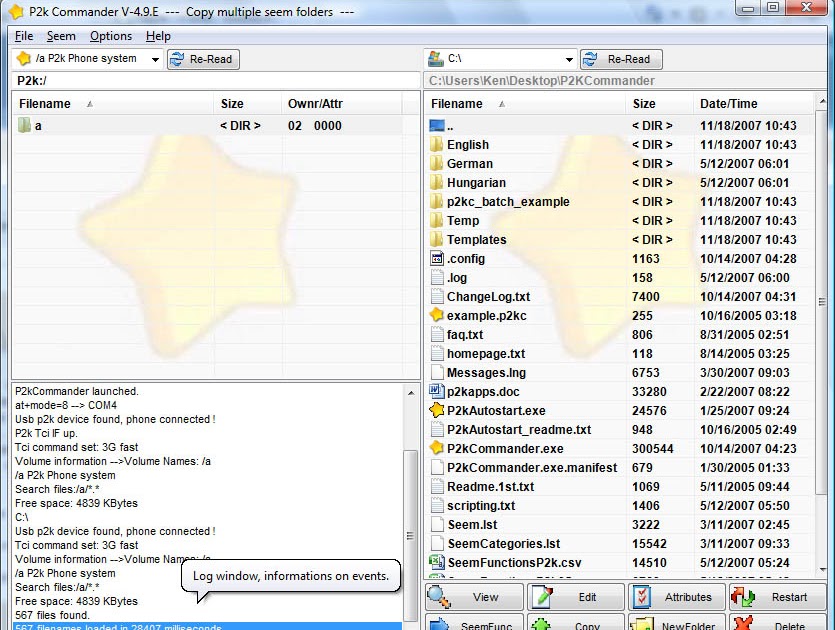Click 'Free space: 4839 KBytes' last log line
The image size is (835, 630).
76,601
